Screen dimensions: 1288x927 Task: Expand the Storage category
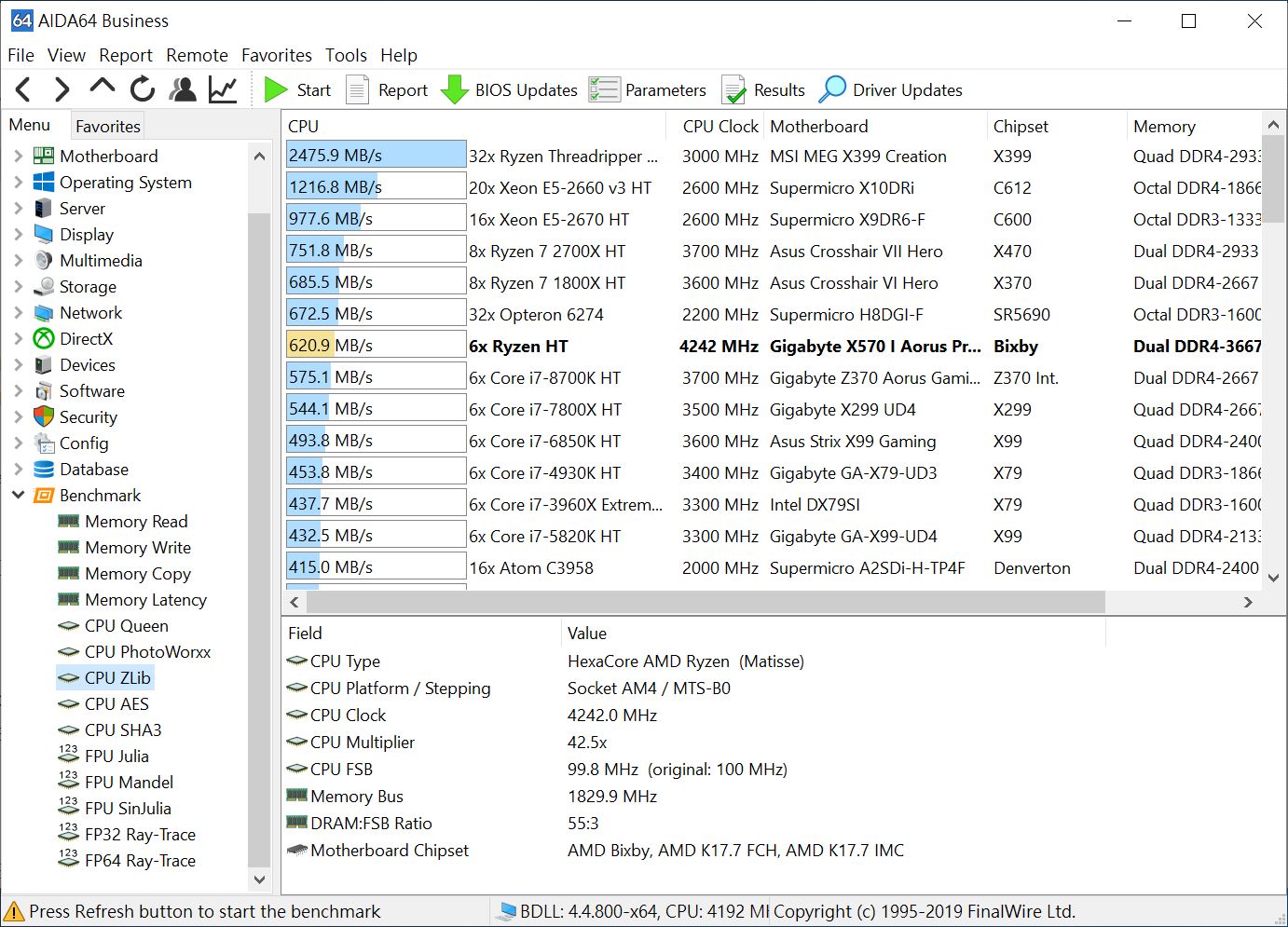(19, 286)
